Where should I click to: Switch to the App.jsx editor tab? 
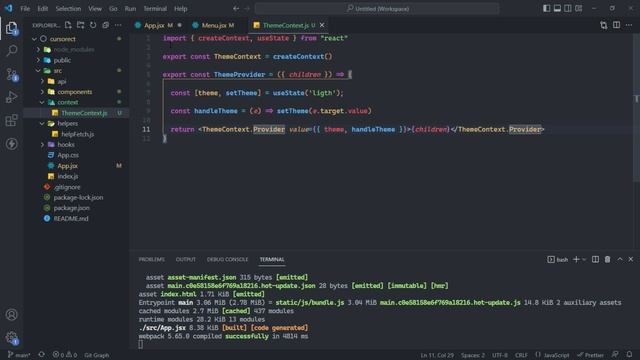click(x=158, y=25)
